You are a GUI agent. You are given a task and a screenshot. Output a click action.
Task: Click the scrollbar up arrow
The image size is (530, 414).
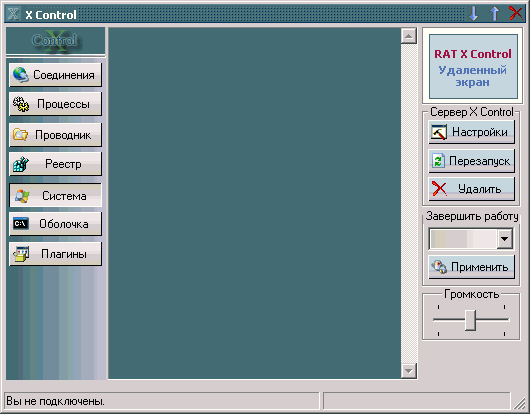409,36
